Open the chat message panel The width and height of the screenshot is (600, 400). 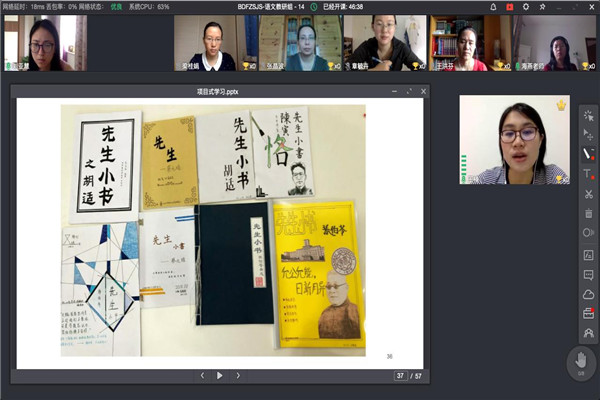point(589,274)
